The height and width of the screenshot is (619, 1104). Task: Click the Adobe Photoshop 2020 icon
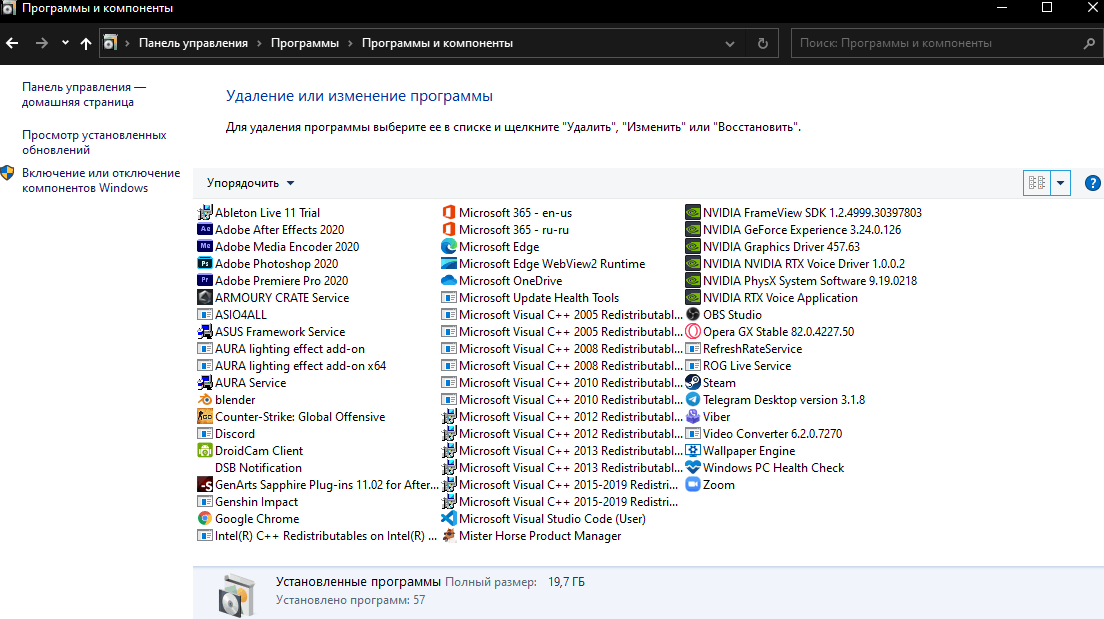204,263
